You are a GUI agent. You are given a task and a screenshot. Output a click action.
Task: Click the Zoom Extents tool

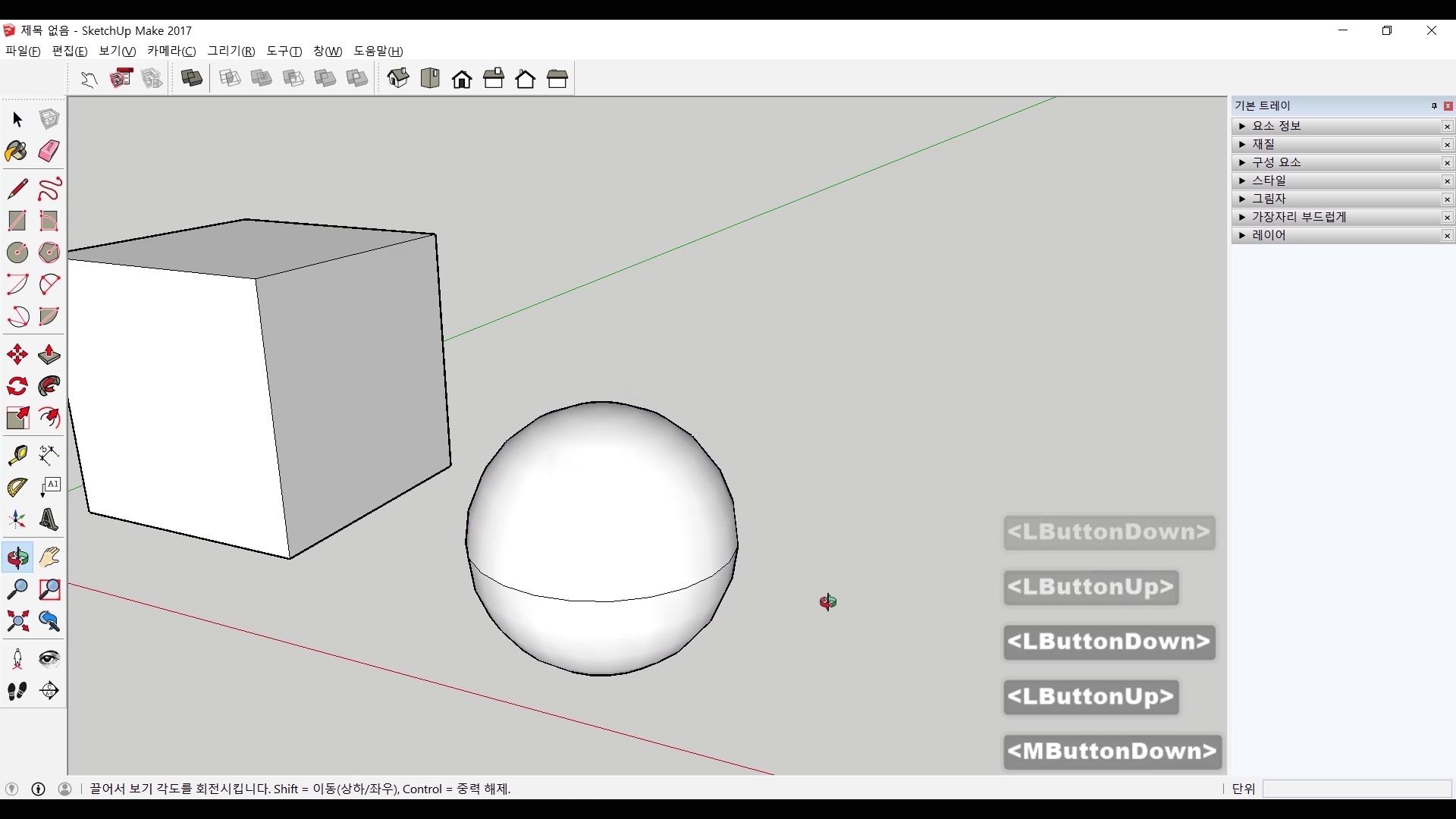point(17,622)
